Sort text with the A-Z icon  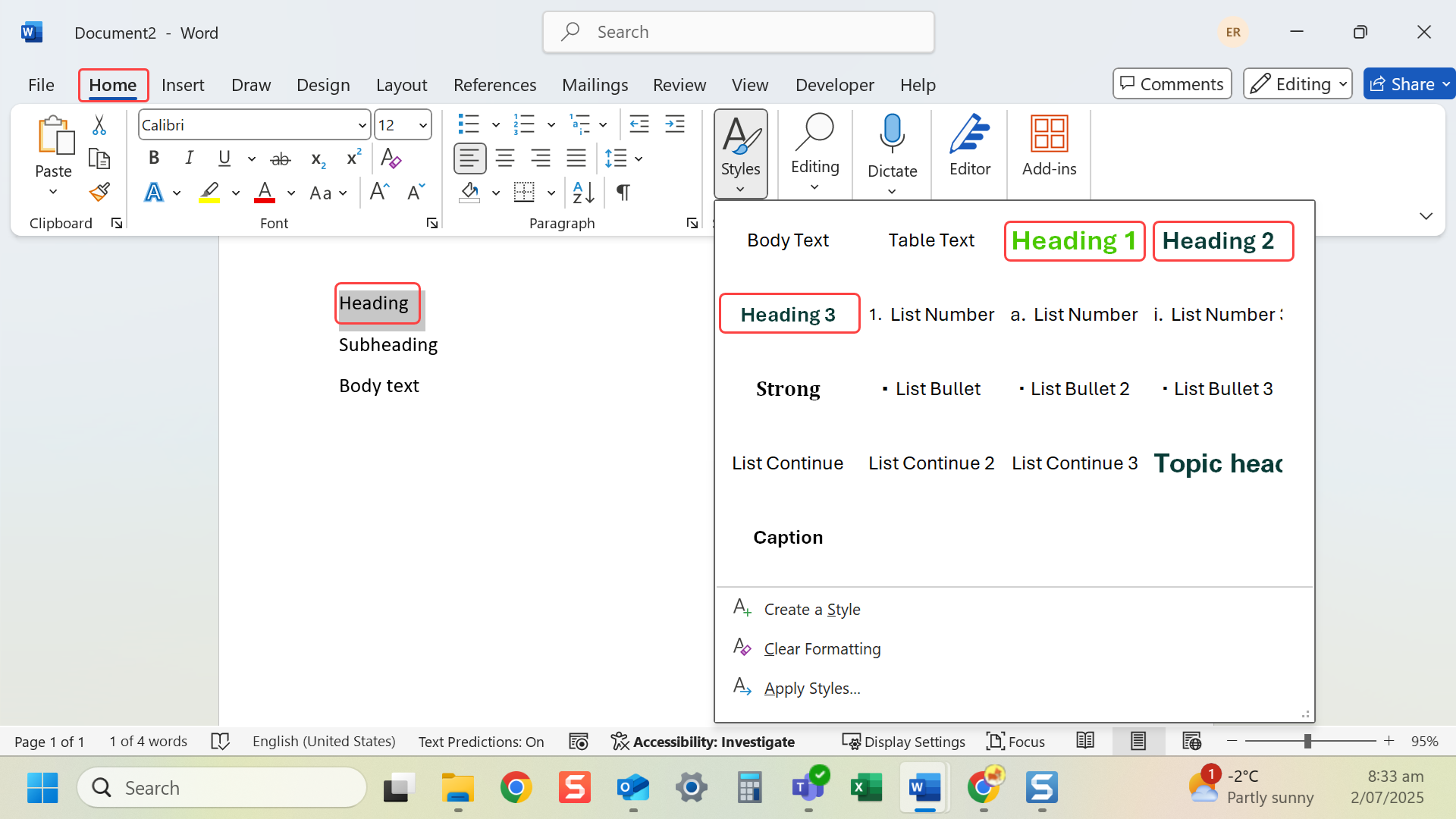point(584,193)
